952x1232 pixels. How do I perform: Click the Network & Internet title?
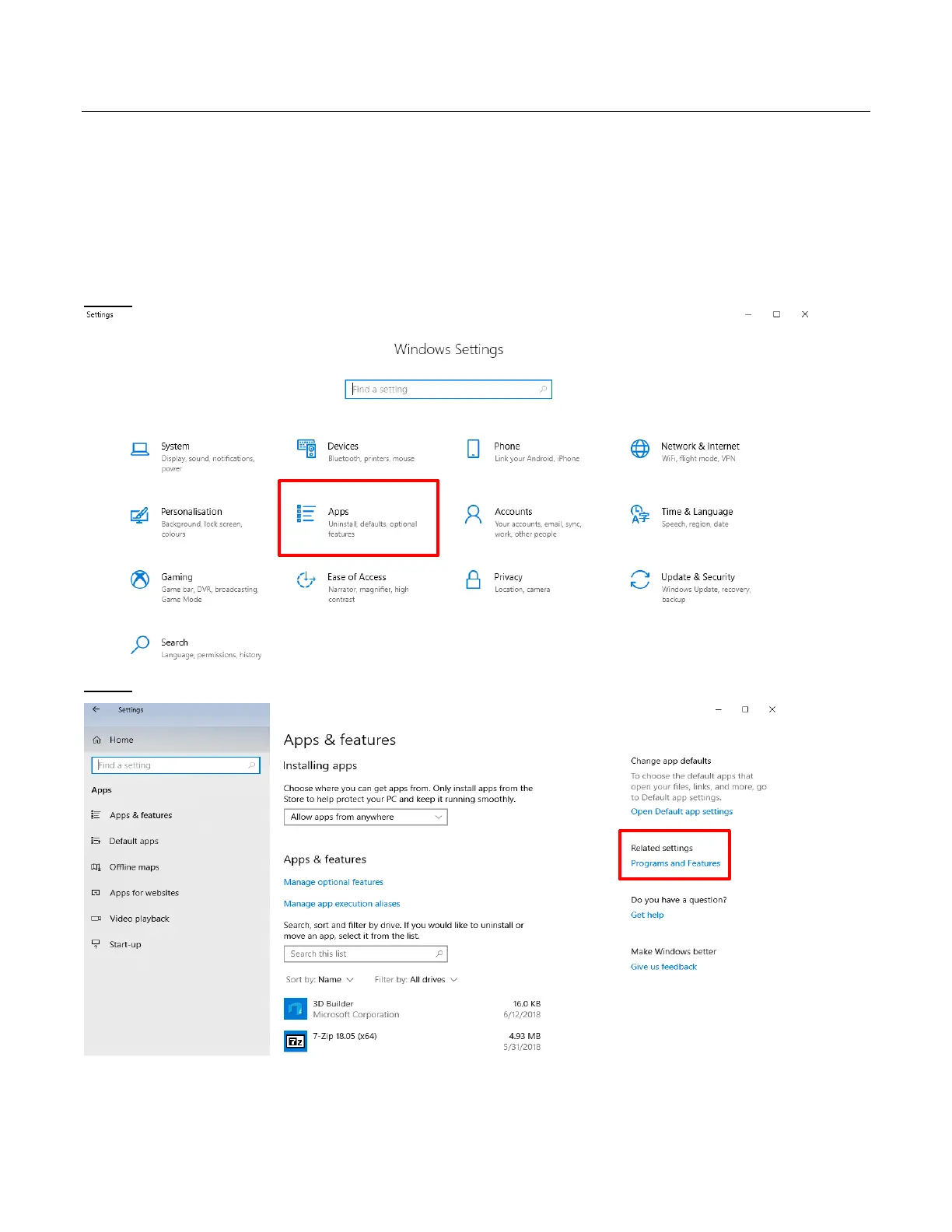click(x=700, y=446)
